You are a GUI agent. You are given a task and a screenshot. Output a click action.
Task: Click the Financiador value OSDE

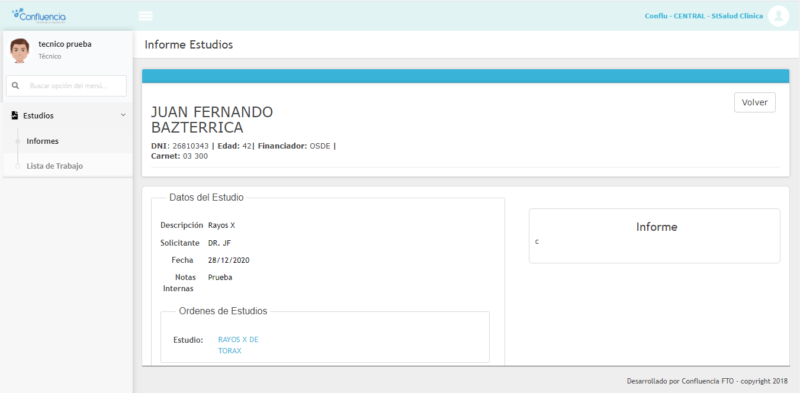pyautogui.click(x=320, y=146)
